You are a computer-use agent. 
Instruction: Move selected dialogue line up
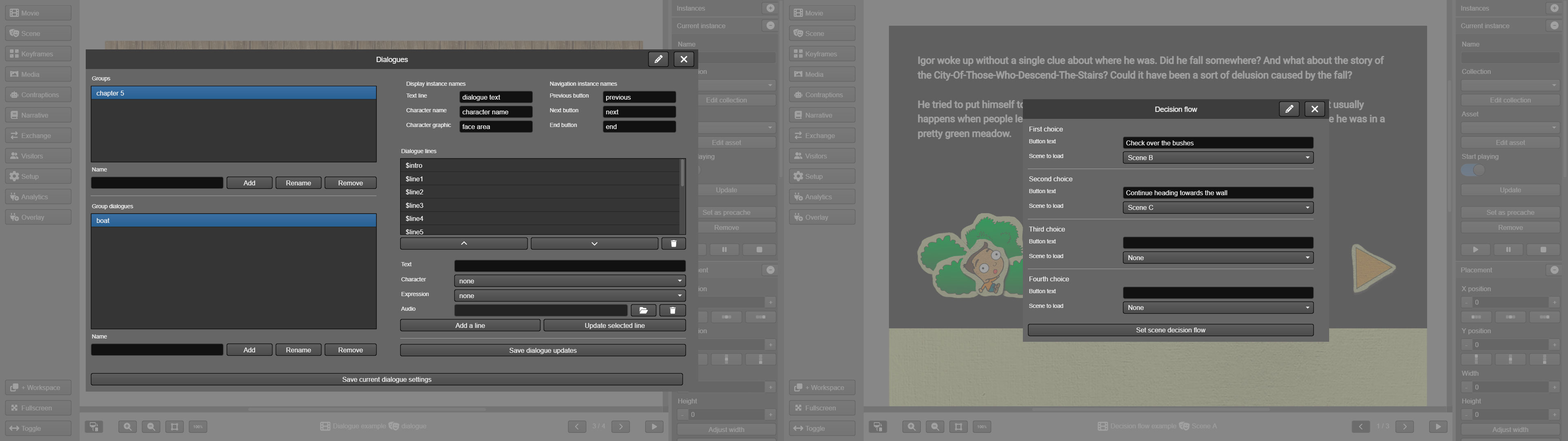[x=464, y=244]
